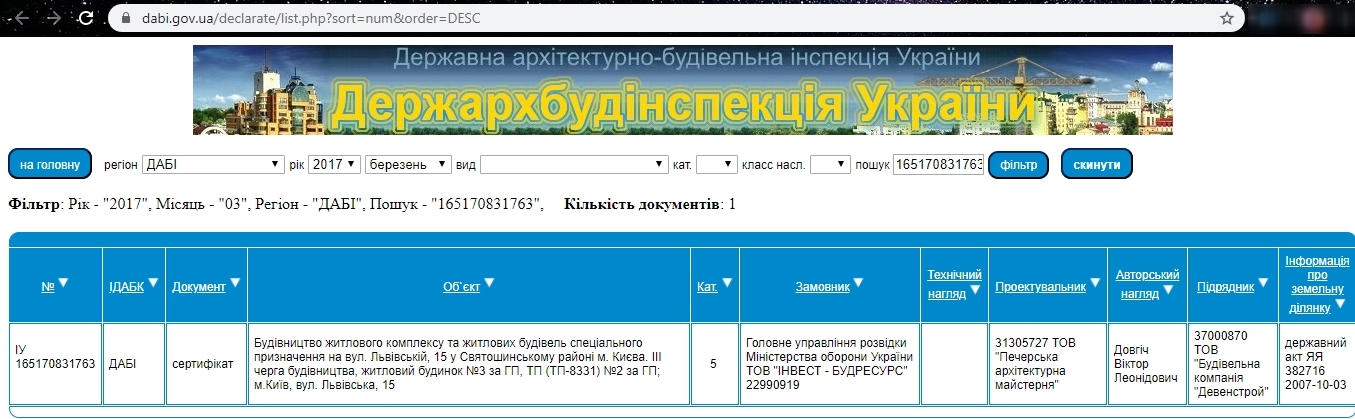Image resolution: width=1355 pixels, height=419 pixels.
Task: Click the sort arrow next to ІДАБК header
Action: pos(153,284)
